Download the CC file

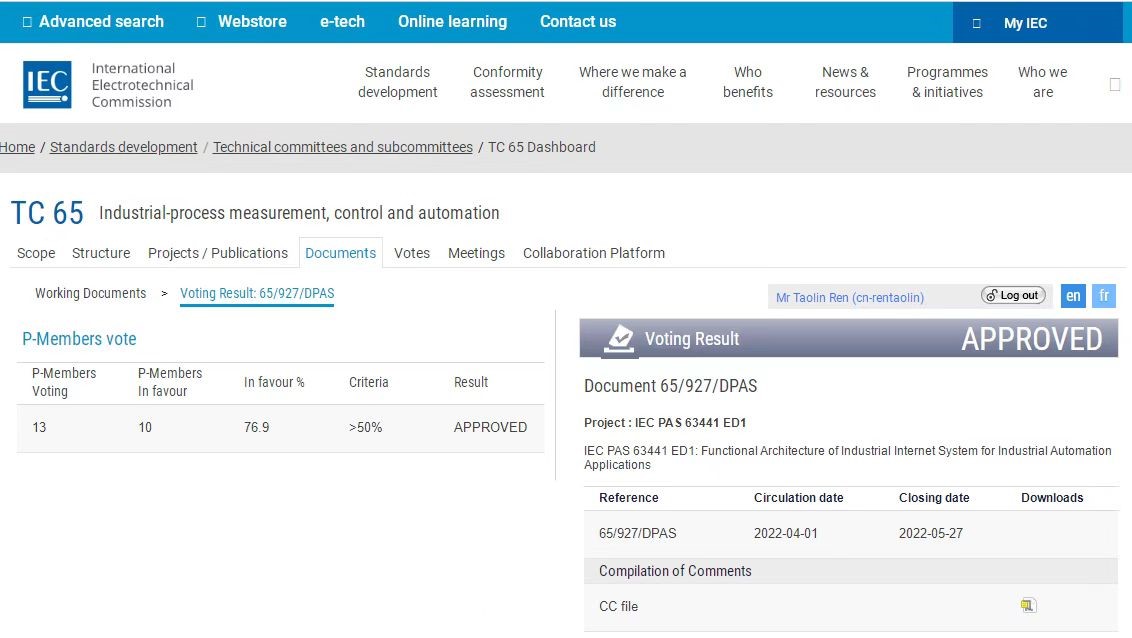[x=1028, y=606]
